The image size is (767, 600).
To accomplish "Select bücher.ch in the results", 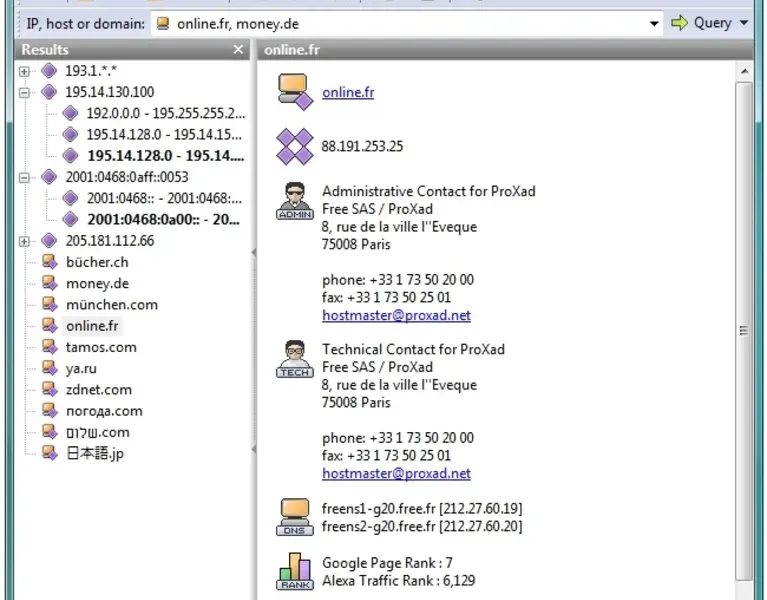I will 97,262.
